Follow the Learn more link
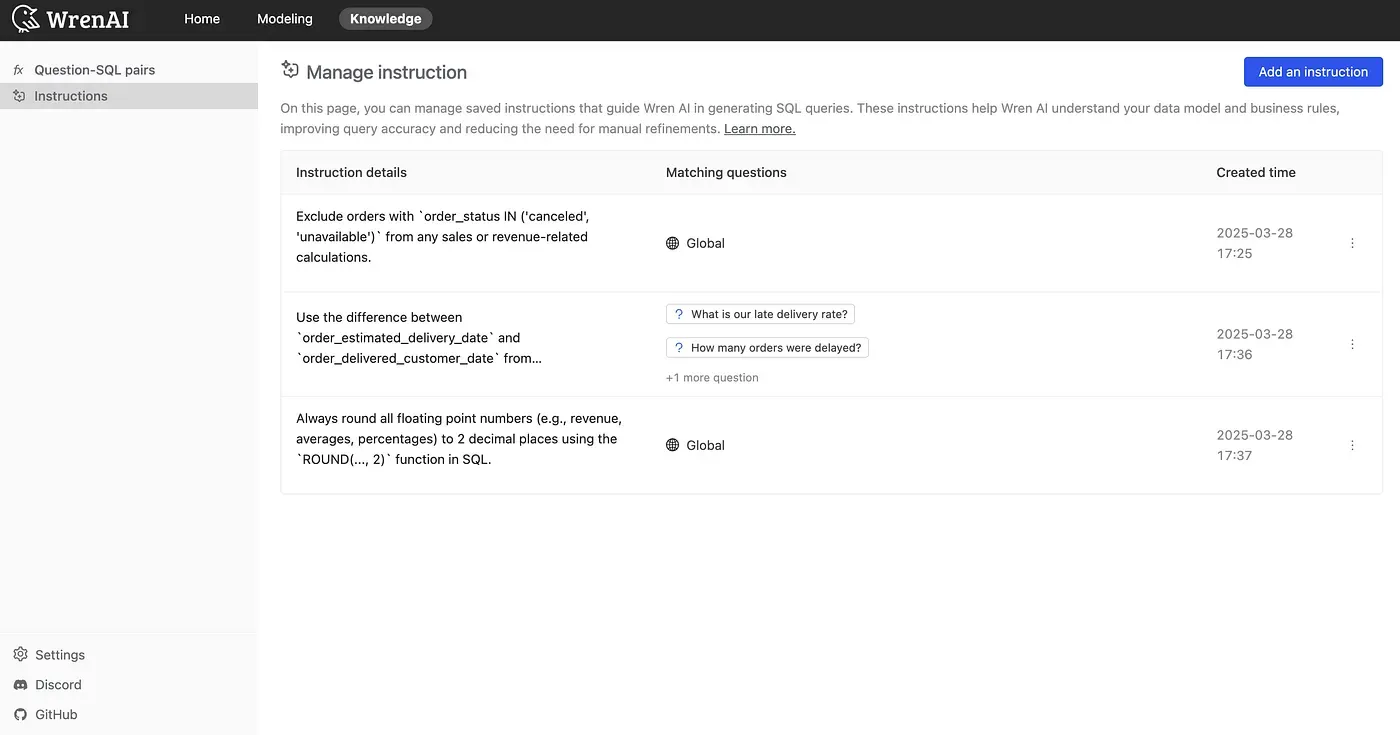 tap(759, 129)
